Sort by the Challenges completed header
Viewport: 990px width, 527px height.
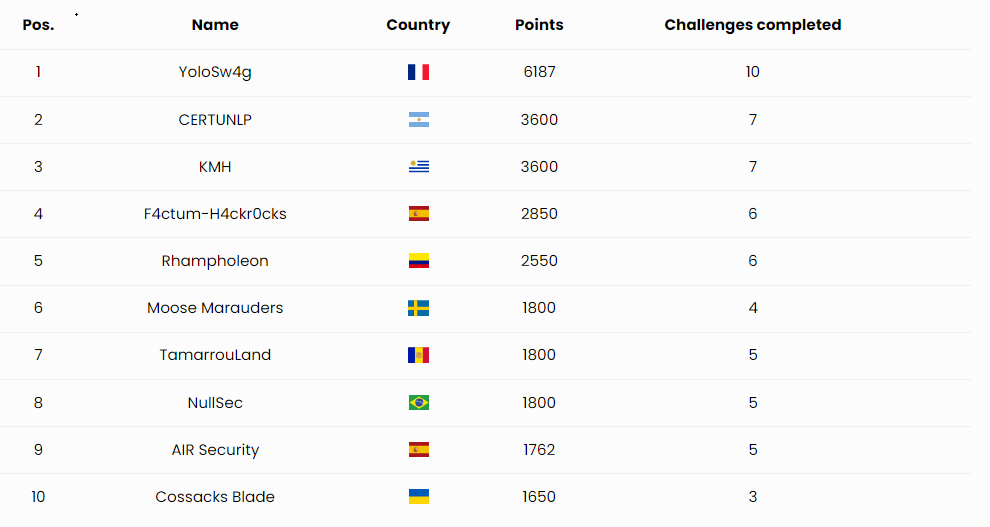(x=752, y=25)
